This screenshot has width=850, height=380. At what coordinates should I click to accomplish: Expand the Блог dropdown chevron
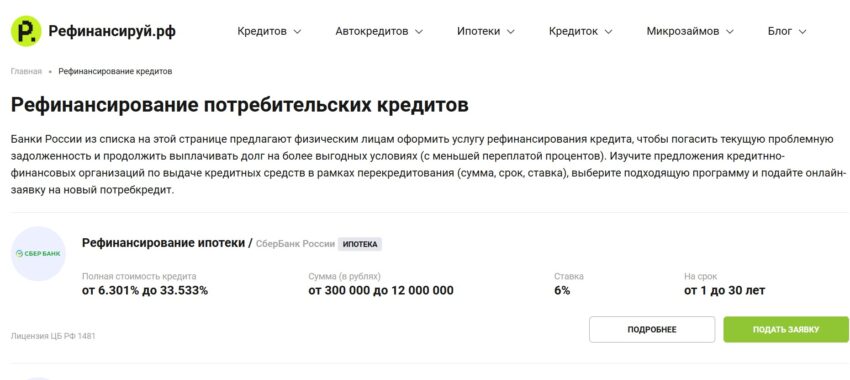pyautogui.click(x=802, y=31)
